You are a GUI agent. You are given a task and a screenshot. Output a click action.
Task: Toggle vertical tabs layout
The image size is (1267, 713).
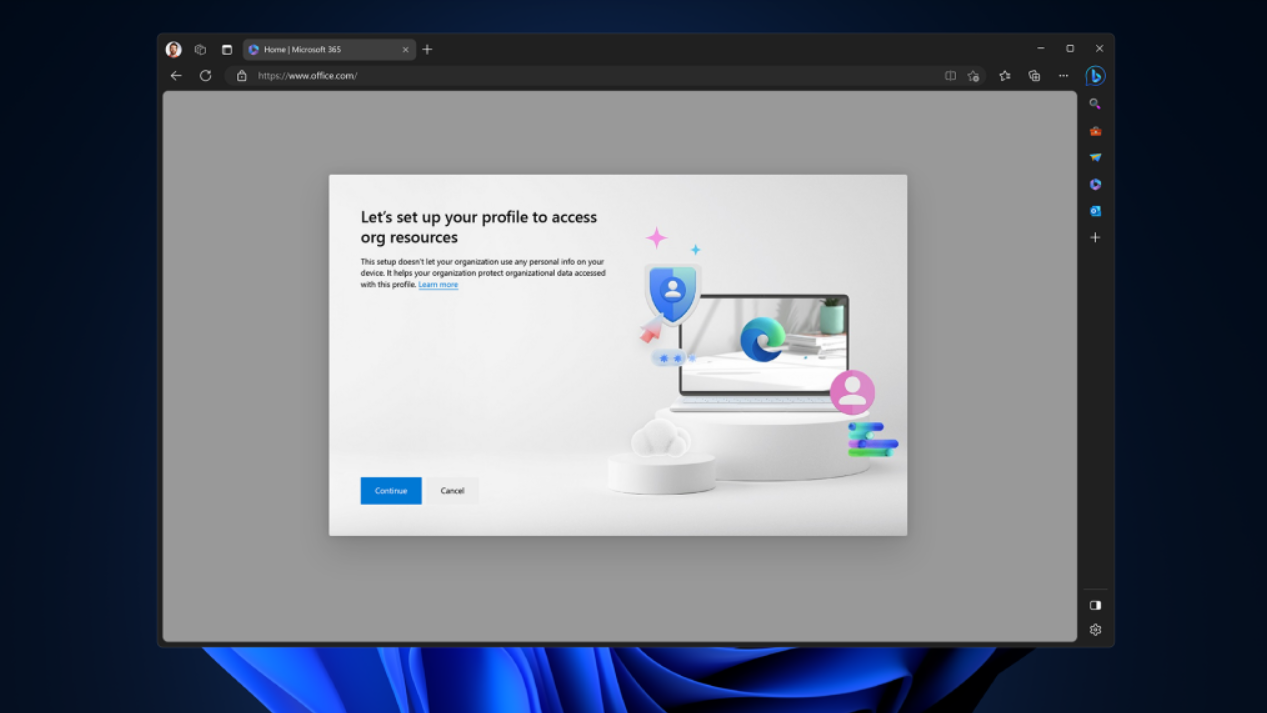click(x=227, y=48)
